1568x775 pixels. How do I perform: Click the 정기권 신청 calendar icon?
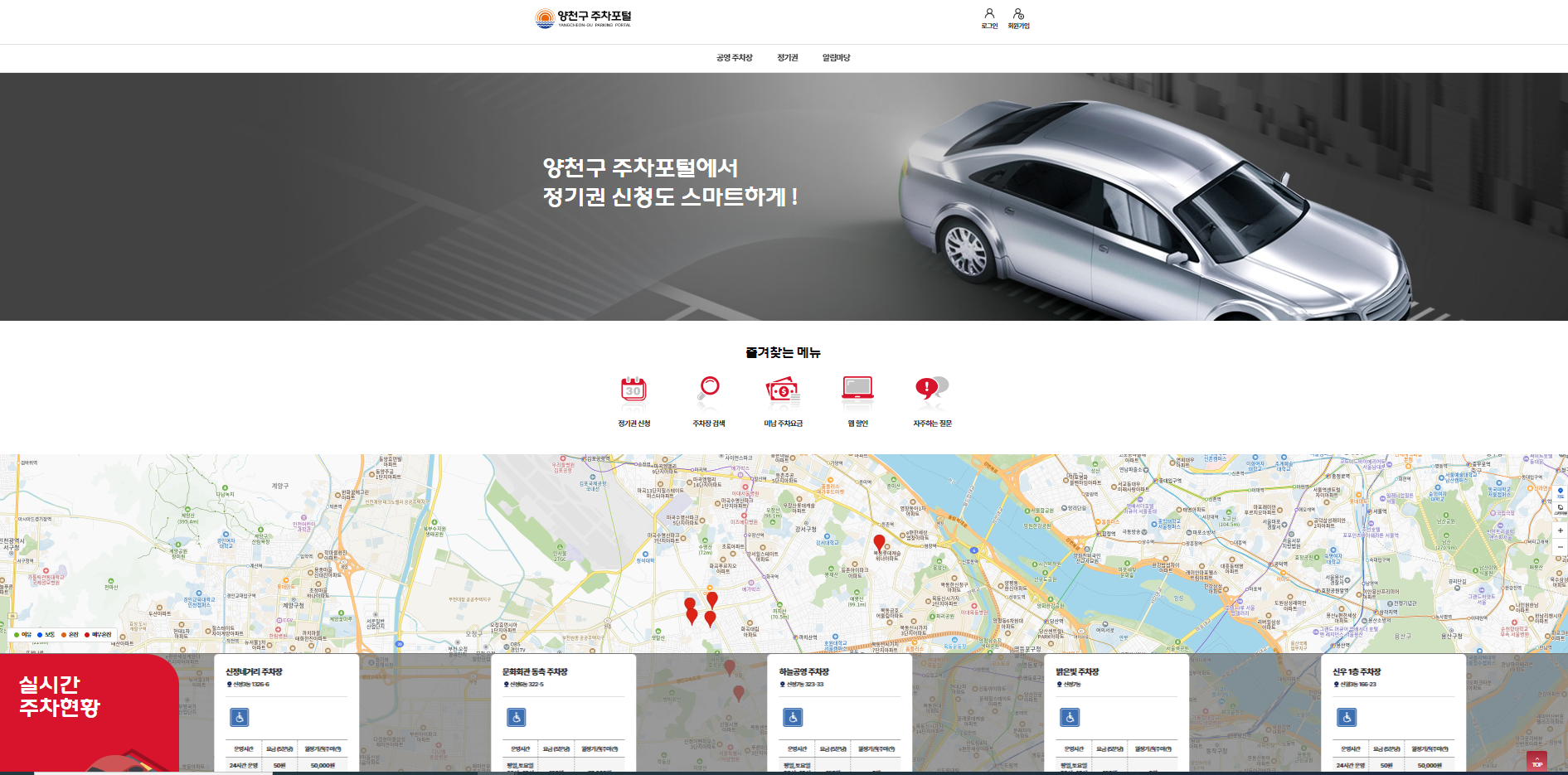coord(634,389)
